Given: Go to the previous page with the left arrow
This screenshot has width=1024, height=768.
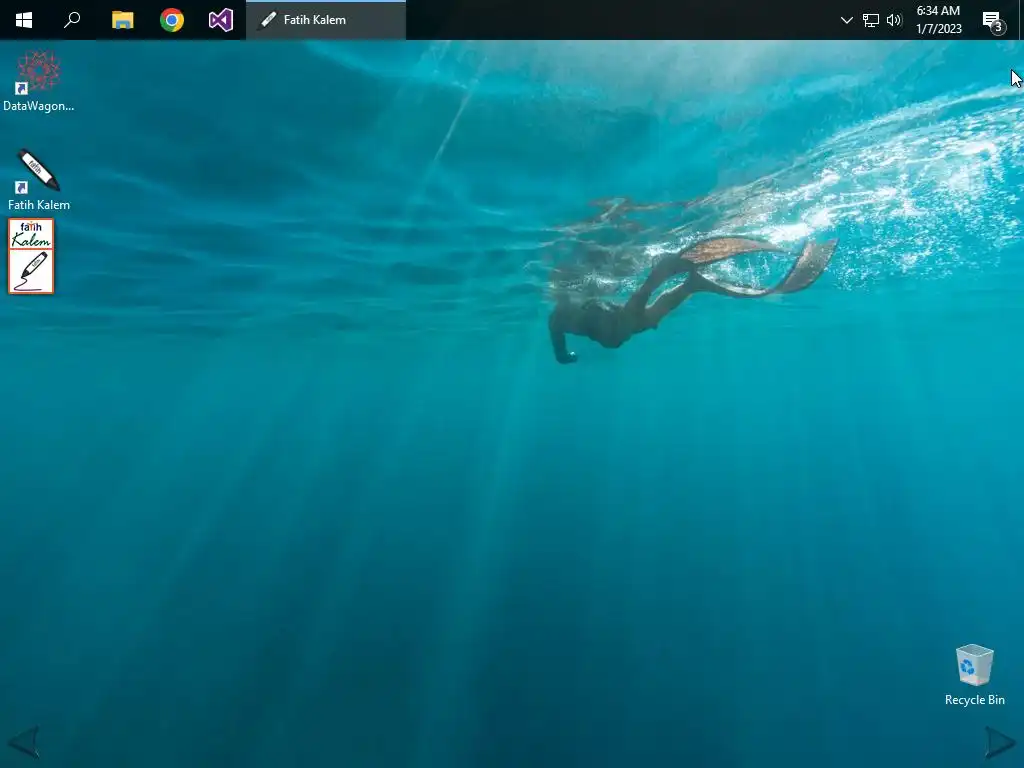Looking at the screenshot, I should [24, 741].
